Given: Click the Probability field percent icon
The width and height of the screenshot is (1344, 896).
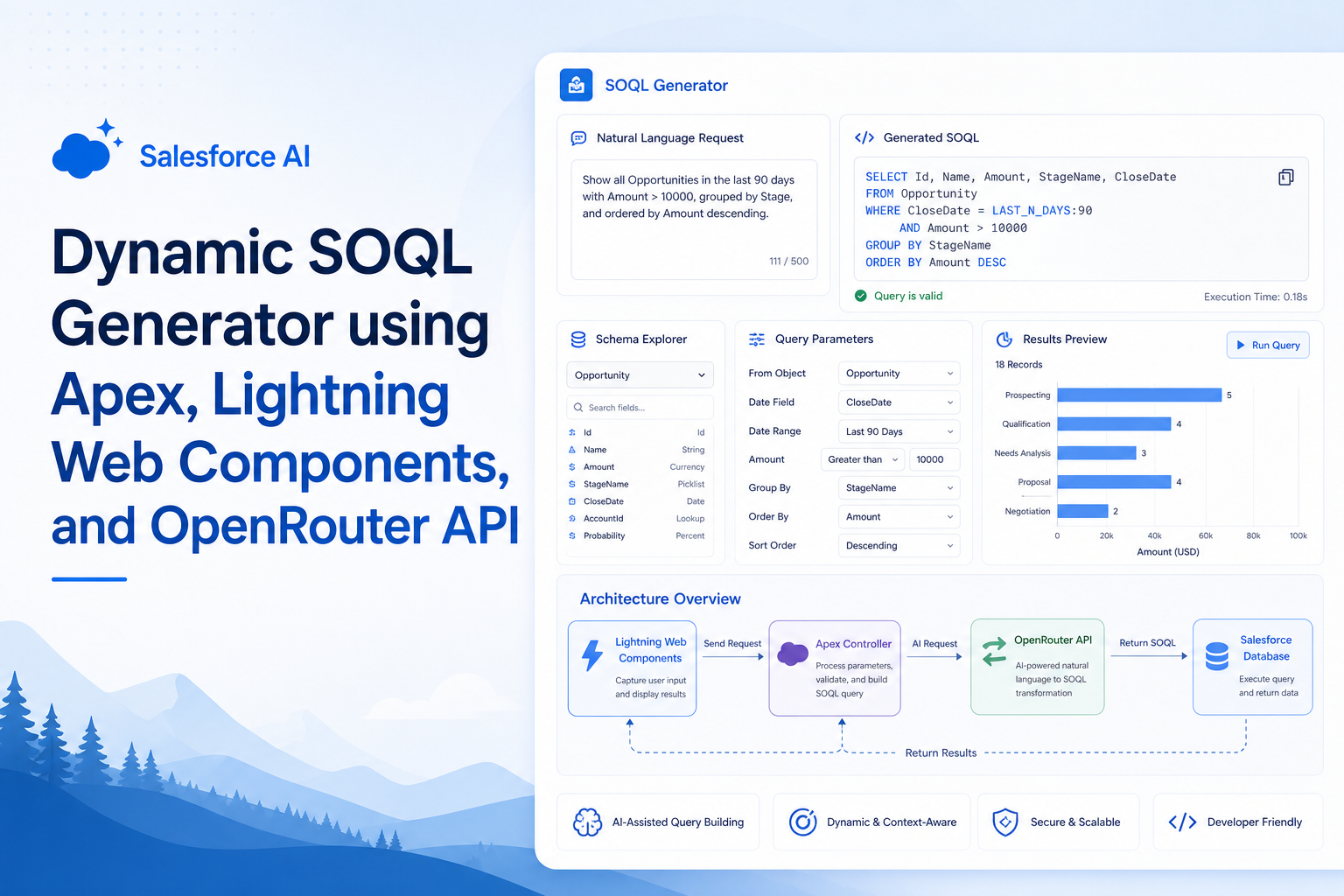Looking at the screenshot, I should click(572, 535).
